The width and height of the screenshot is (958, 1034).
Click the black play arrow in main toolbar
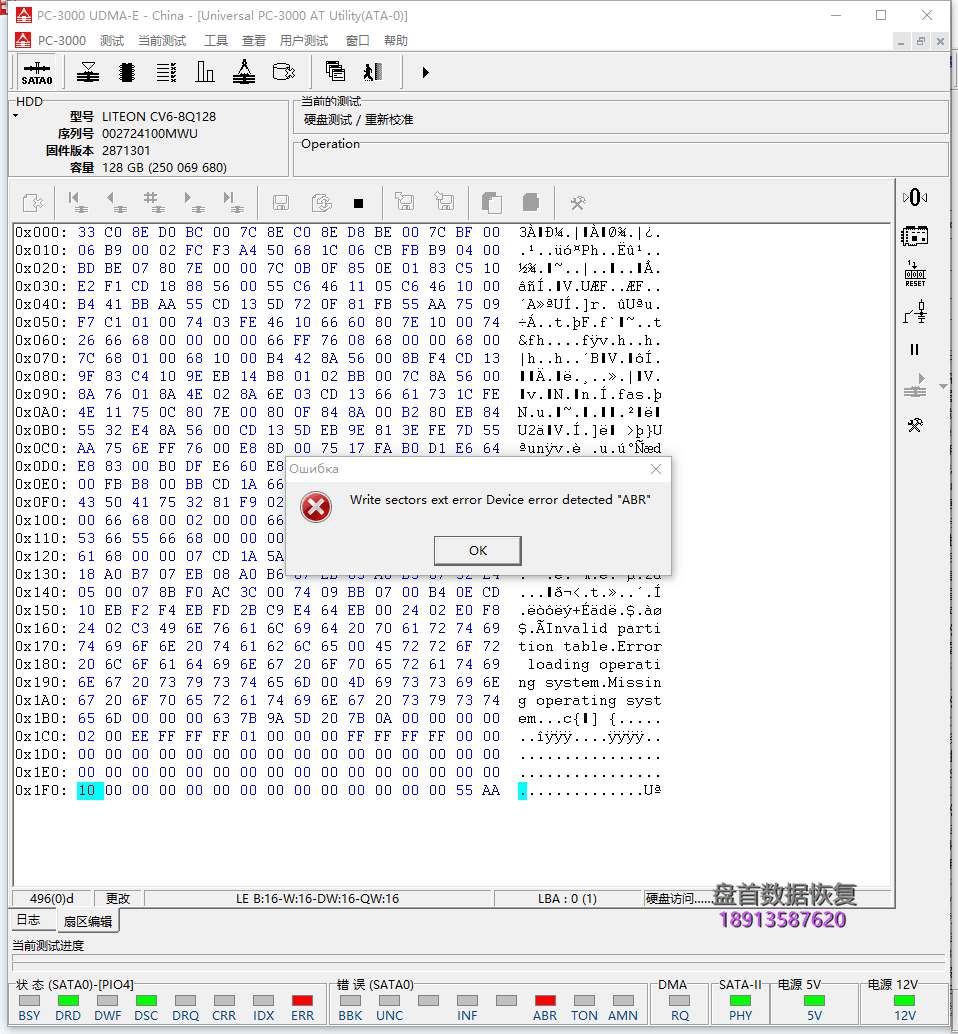(x=425, y=73)
